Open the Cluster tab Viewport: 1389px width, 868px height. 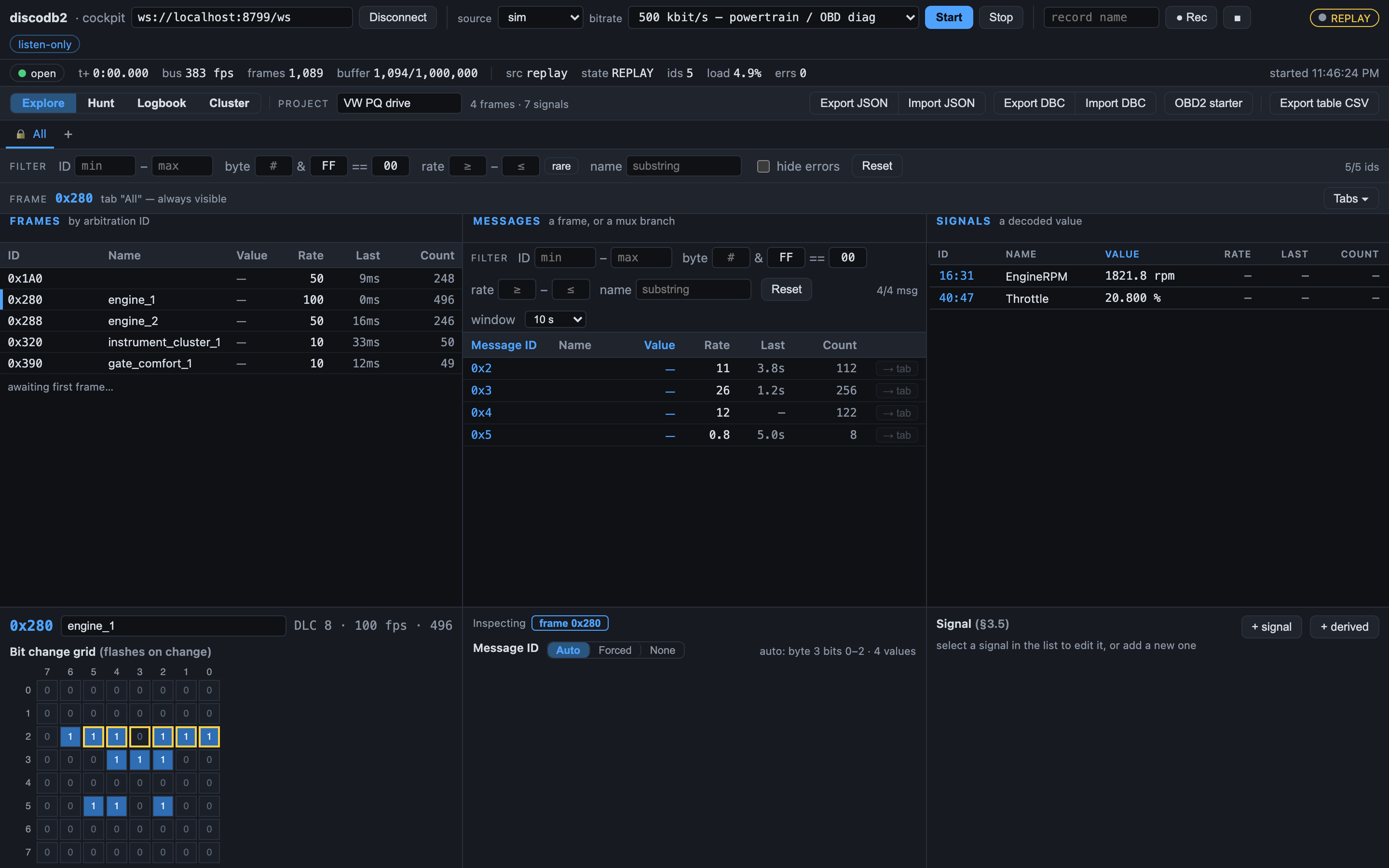point(229,103)
